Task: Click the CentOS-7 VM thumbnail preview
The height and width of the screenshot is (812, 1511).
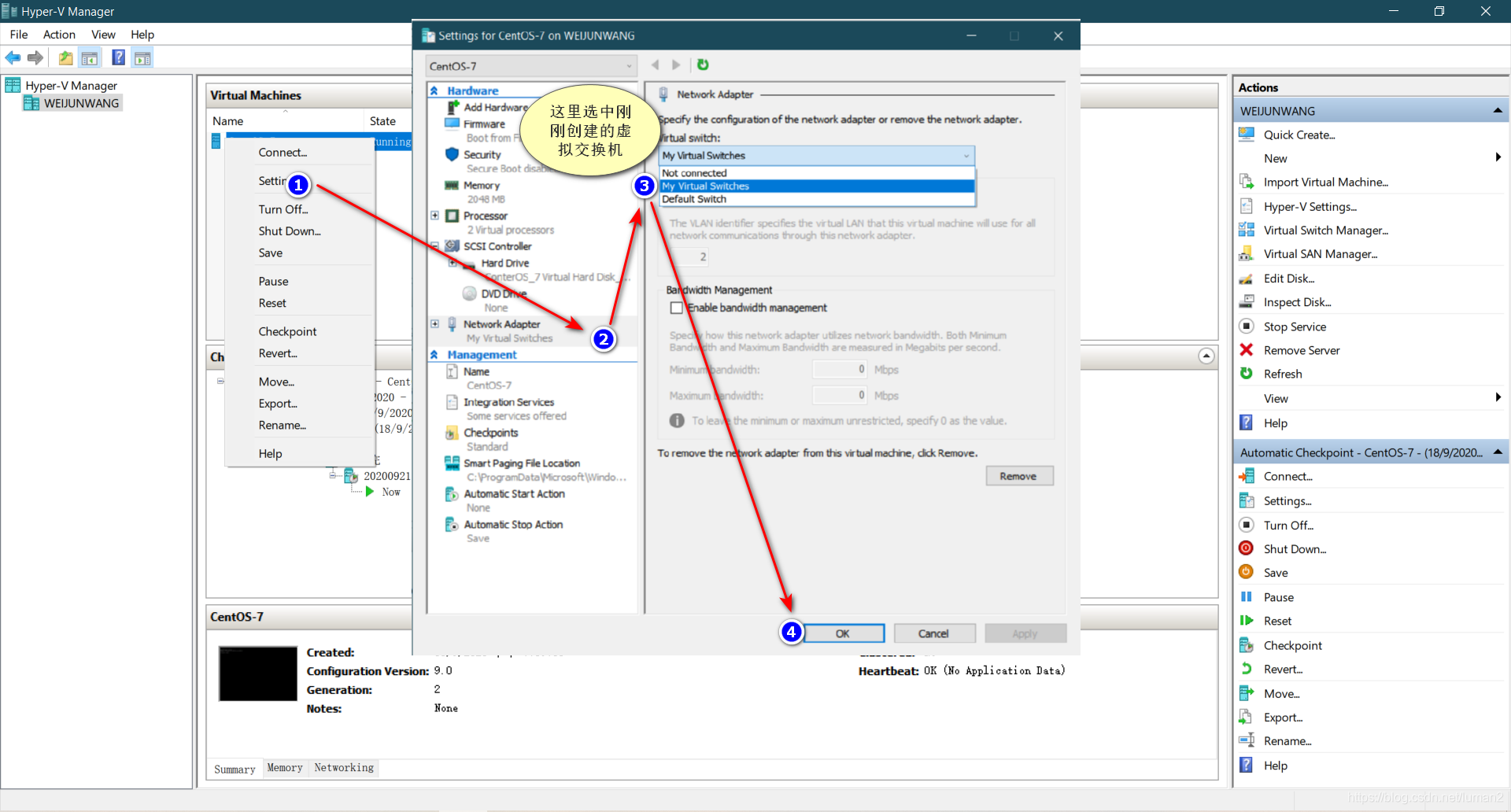Action: coord(258,674)
